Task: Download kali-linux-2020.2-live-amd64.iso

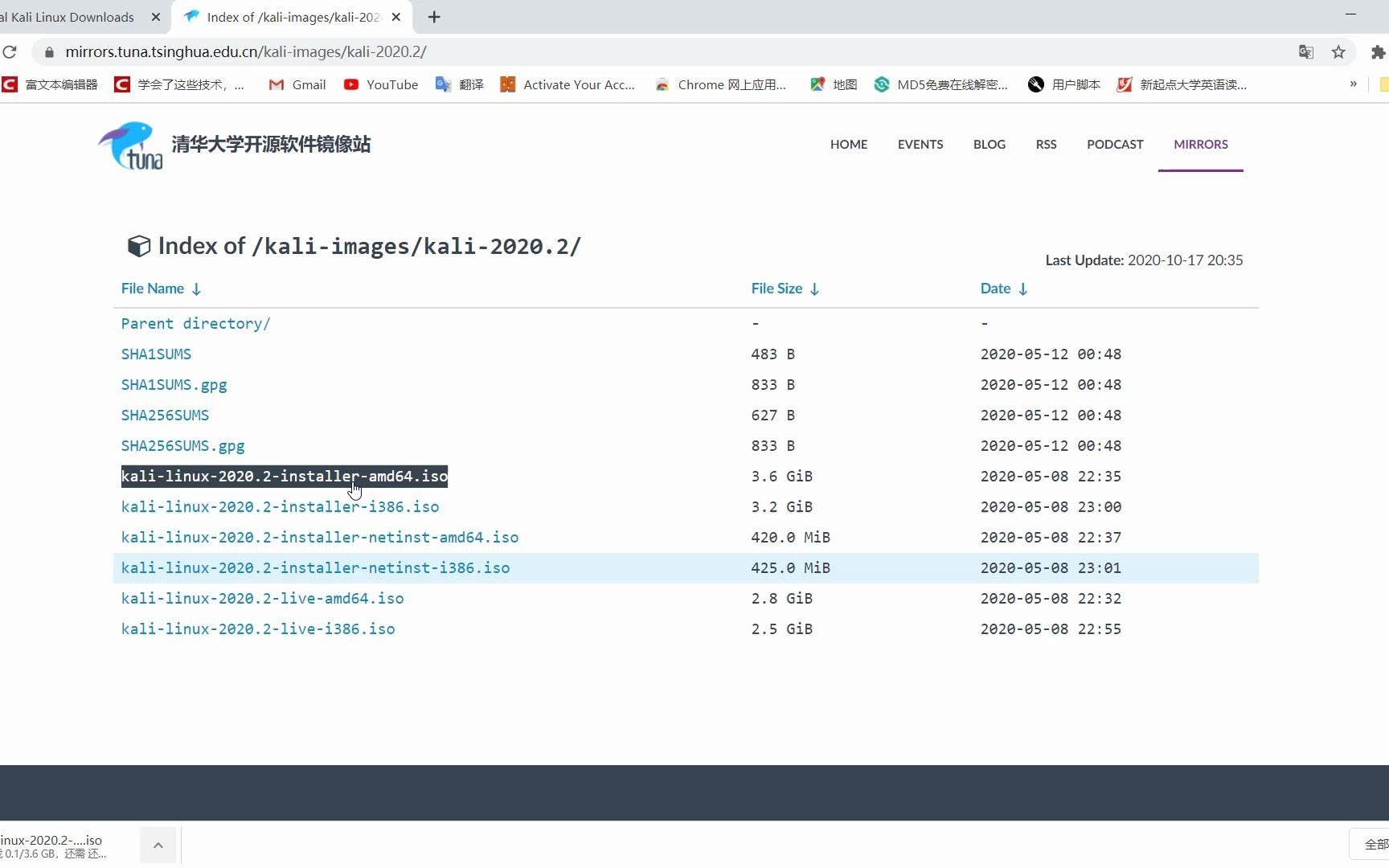Action: pyautogui.click(x=262, y=599)
